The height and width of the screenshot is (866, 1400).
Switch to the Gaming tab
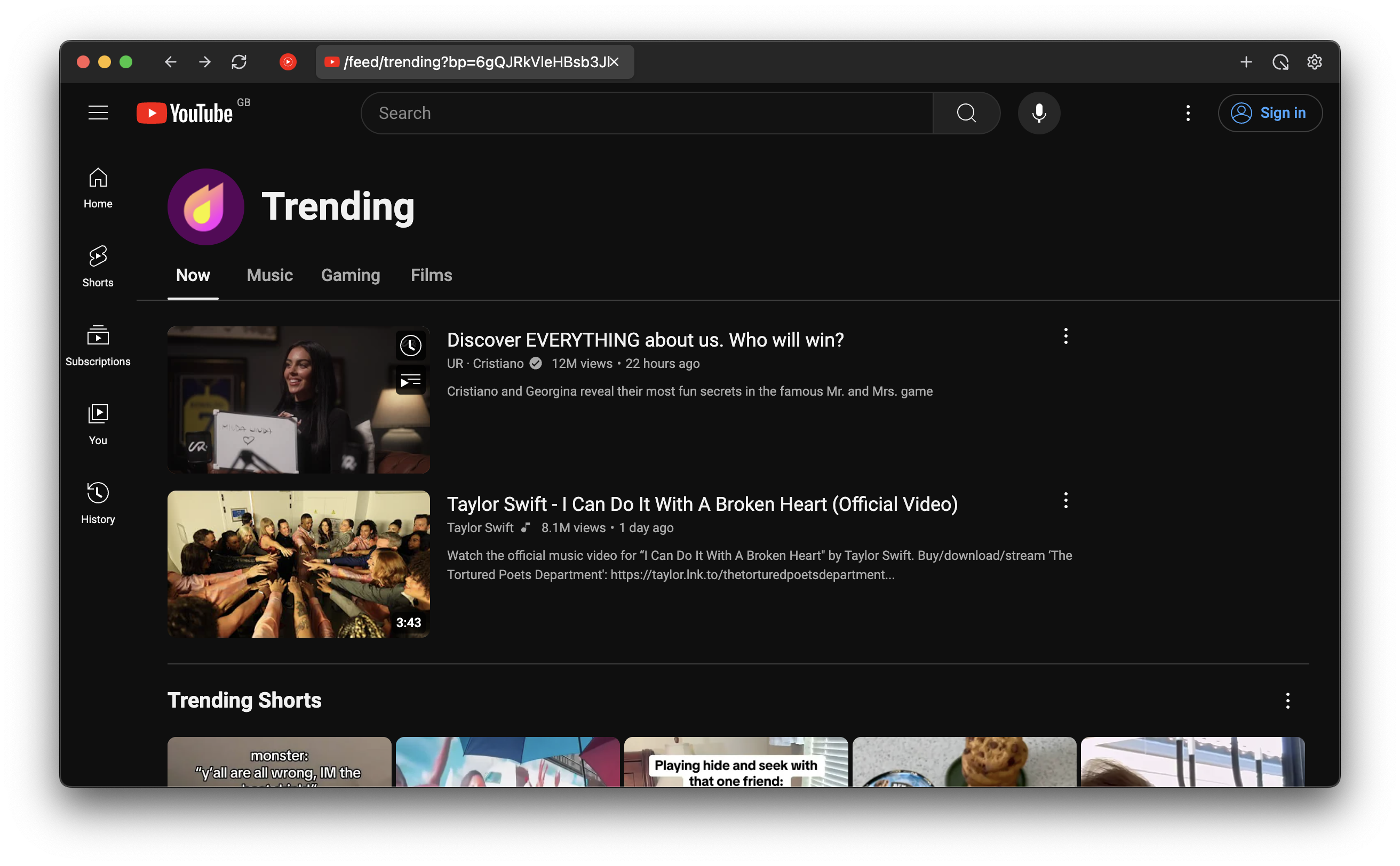350,276
